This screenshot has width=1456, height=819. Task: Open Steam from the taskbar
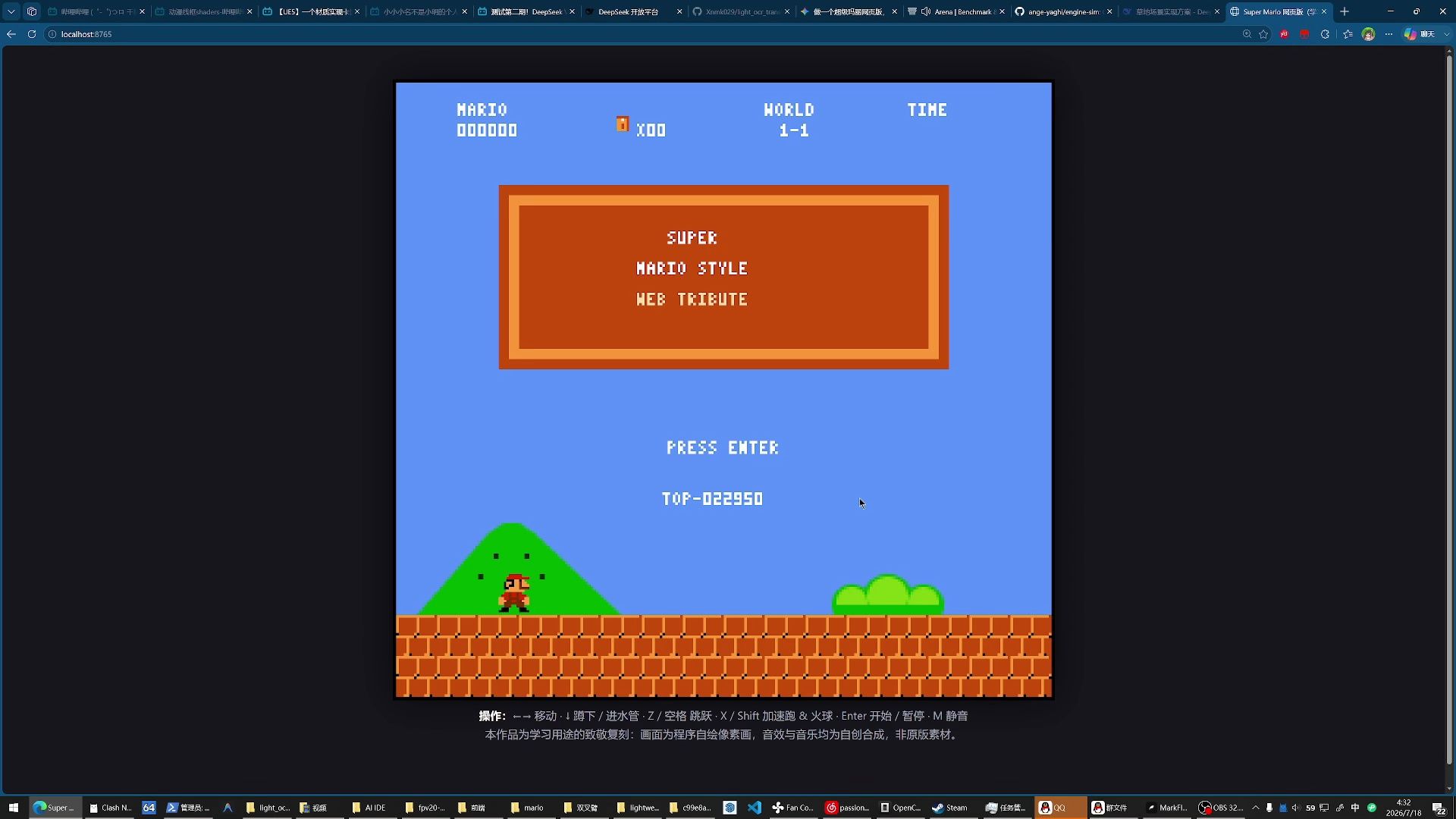coord(950,808)
